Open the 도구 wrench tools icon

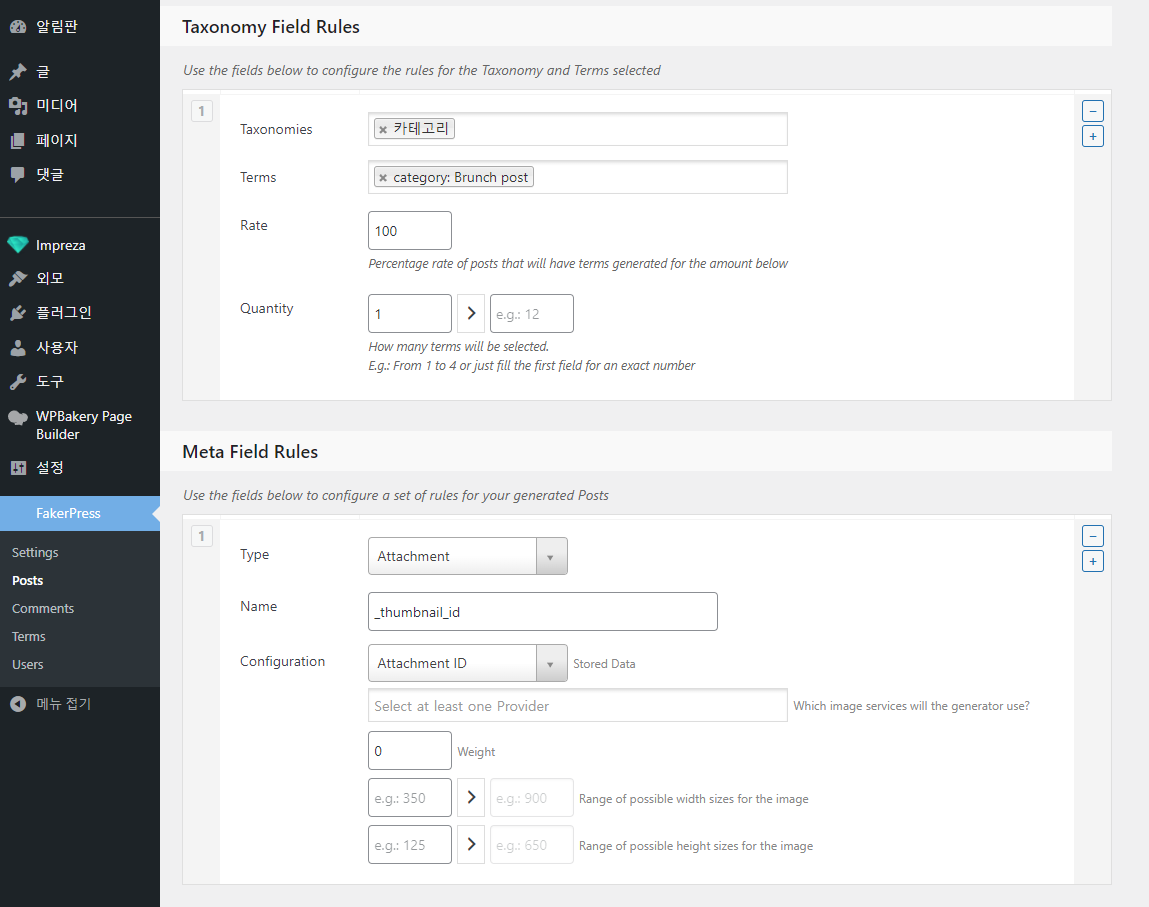pos(18,382)
